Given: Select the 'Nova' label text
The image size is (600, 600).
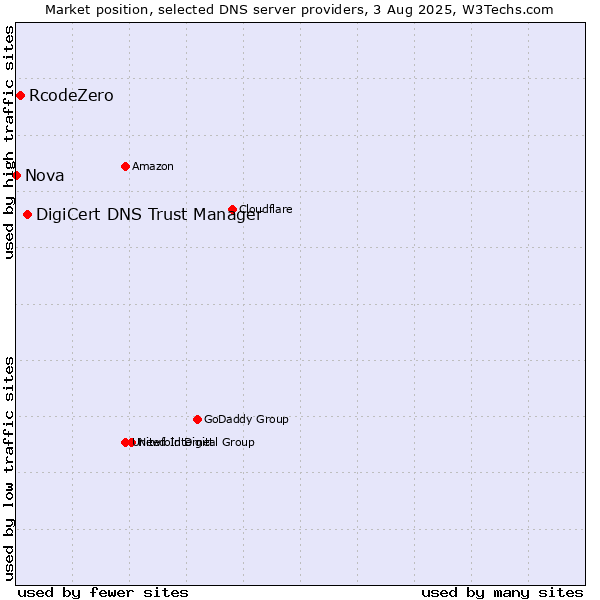Looking at the screenshot, I should click(x=44, y=176).
